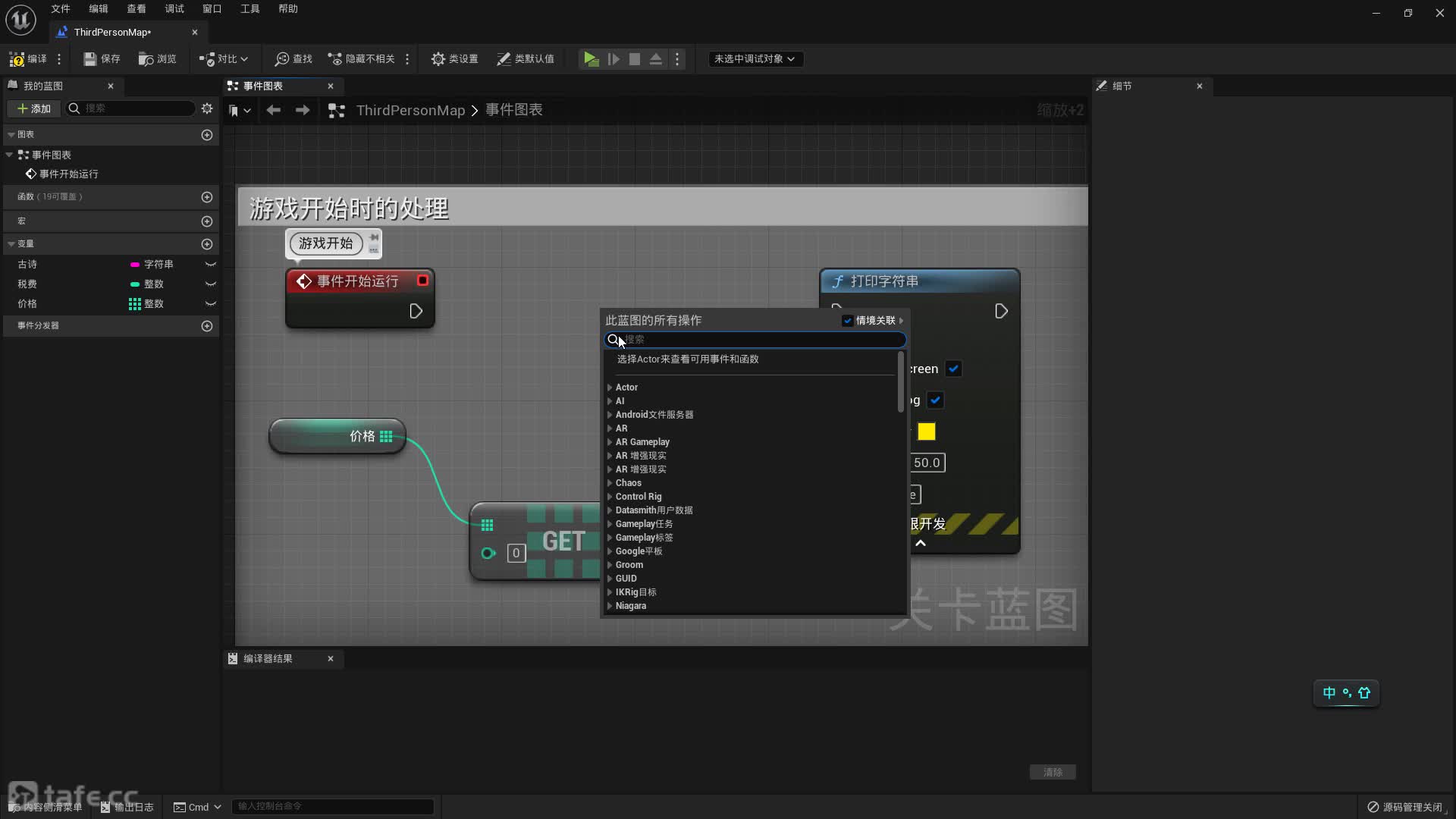This screenshot has height=819, width=1456.
Task: Open the 编辑 menu
Action: [x=99, y=9]
